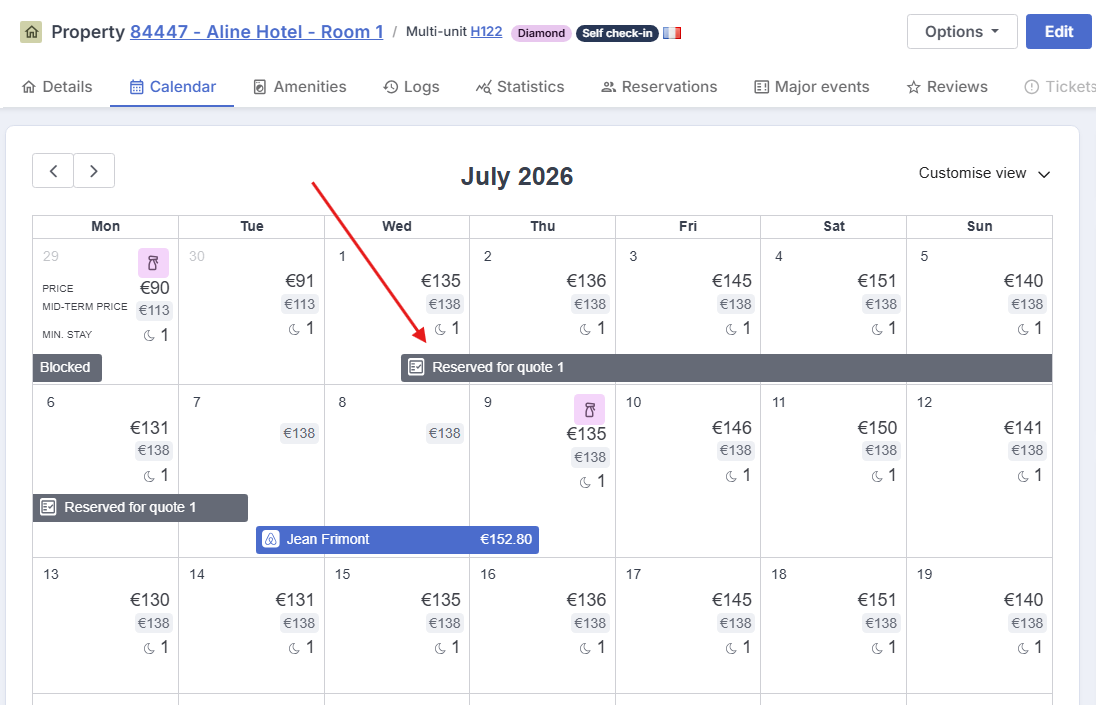Click the €146 price on July 10
The height and width of the screenshot is (705, 1096).
pos(731,428)
